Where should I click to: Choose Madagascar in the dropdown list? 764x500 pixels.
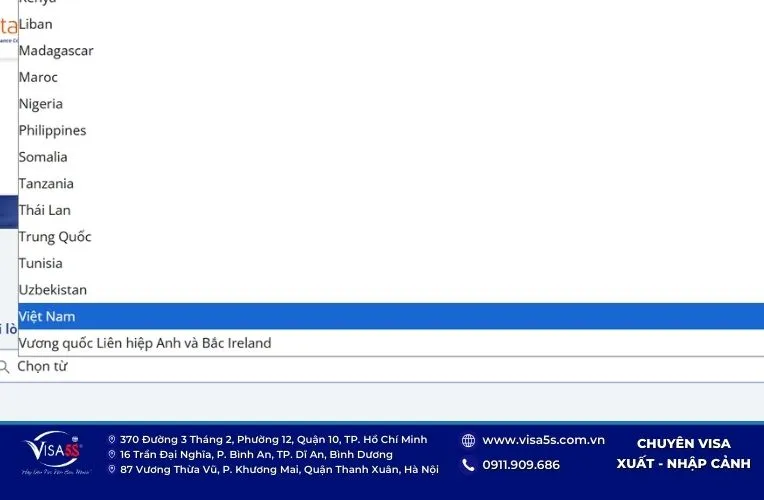click(391, 51)
